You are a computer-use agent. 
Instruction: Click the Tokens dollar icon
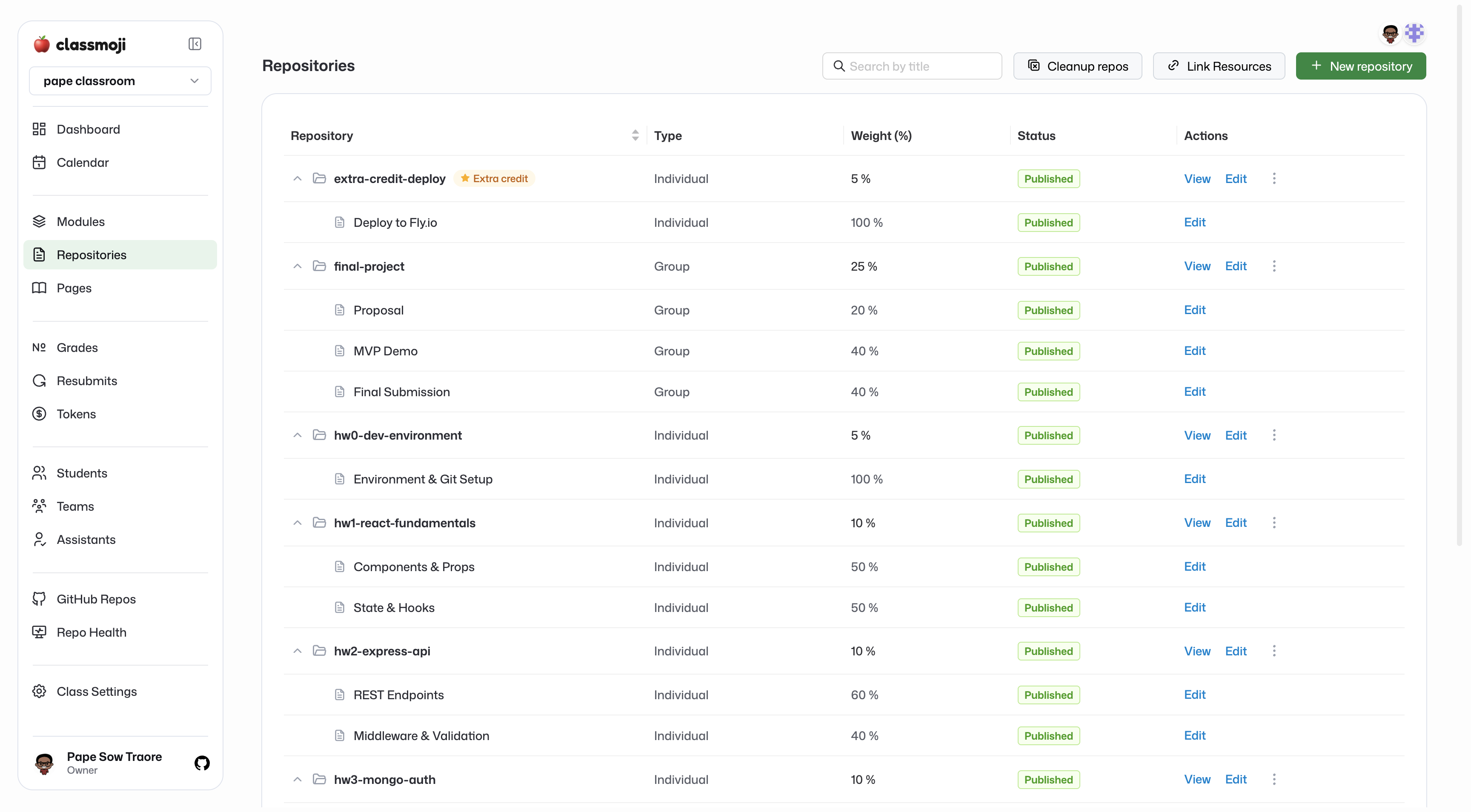coord(39,413)
